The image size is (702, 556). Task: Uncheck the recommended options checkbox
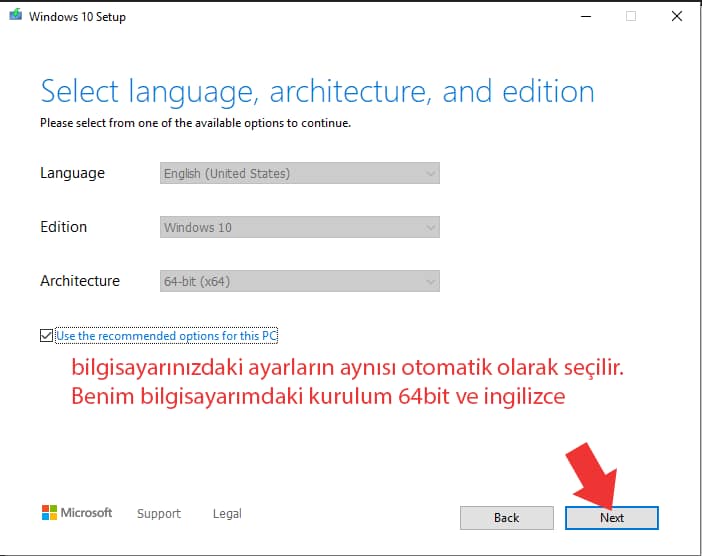(46, 336)
